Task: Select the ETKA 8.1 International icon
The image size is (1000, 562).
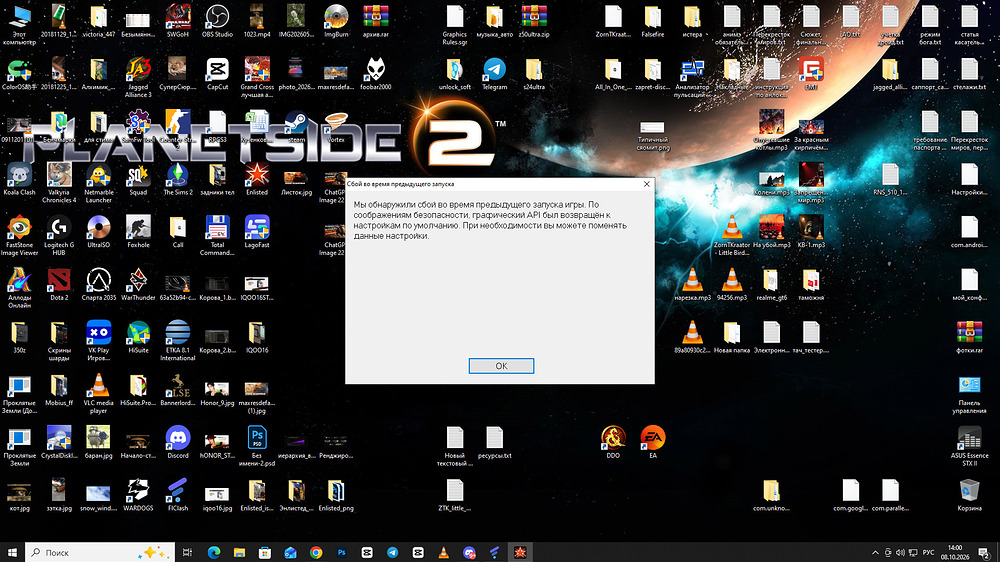Action: 178,341
